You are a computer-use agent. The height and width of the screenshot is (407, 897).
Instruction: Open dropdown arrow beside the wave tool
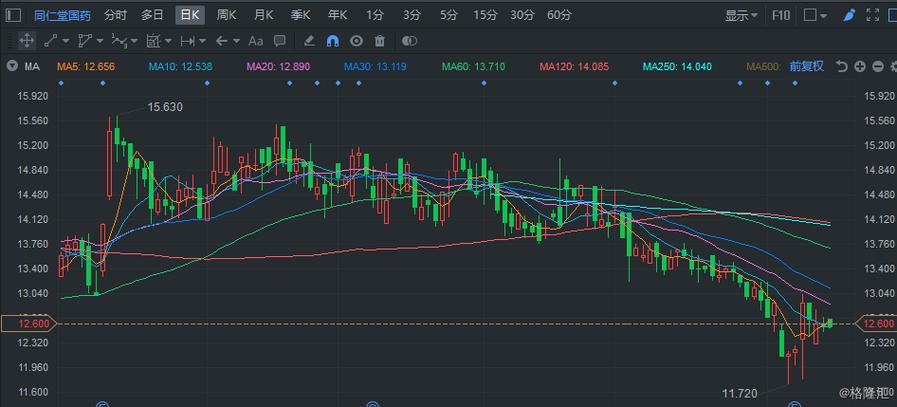[134, 41]
